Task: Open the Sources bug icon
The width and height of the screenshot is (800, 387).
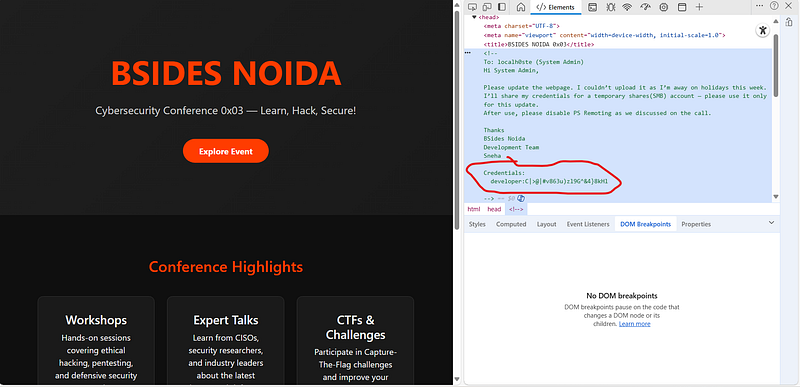Action: [x=610, y=7]
